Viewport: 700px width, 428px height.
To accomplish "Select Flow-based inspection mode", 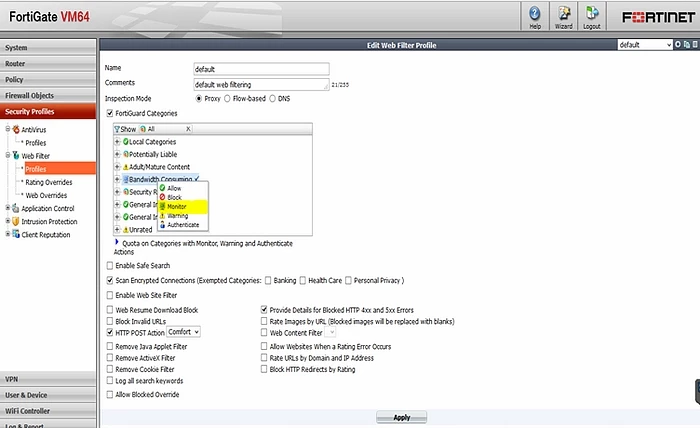I will pyautogui.click(x=227, y=99).
